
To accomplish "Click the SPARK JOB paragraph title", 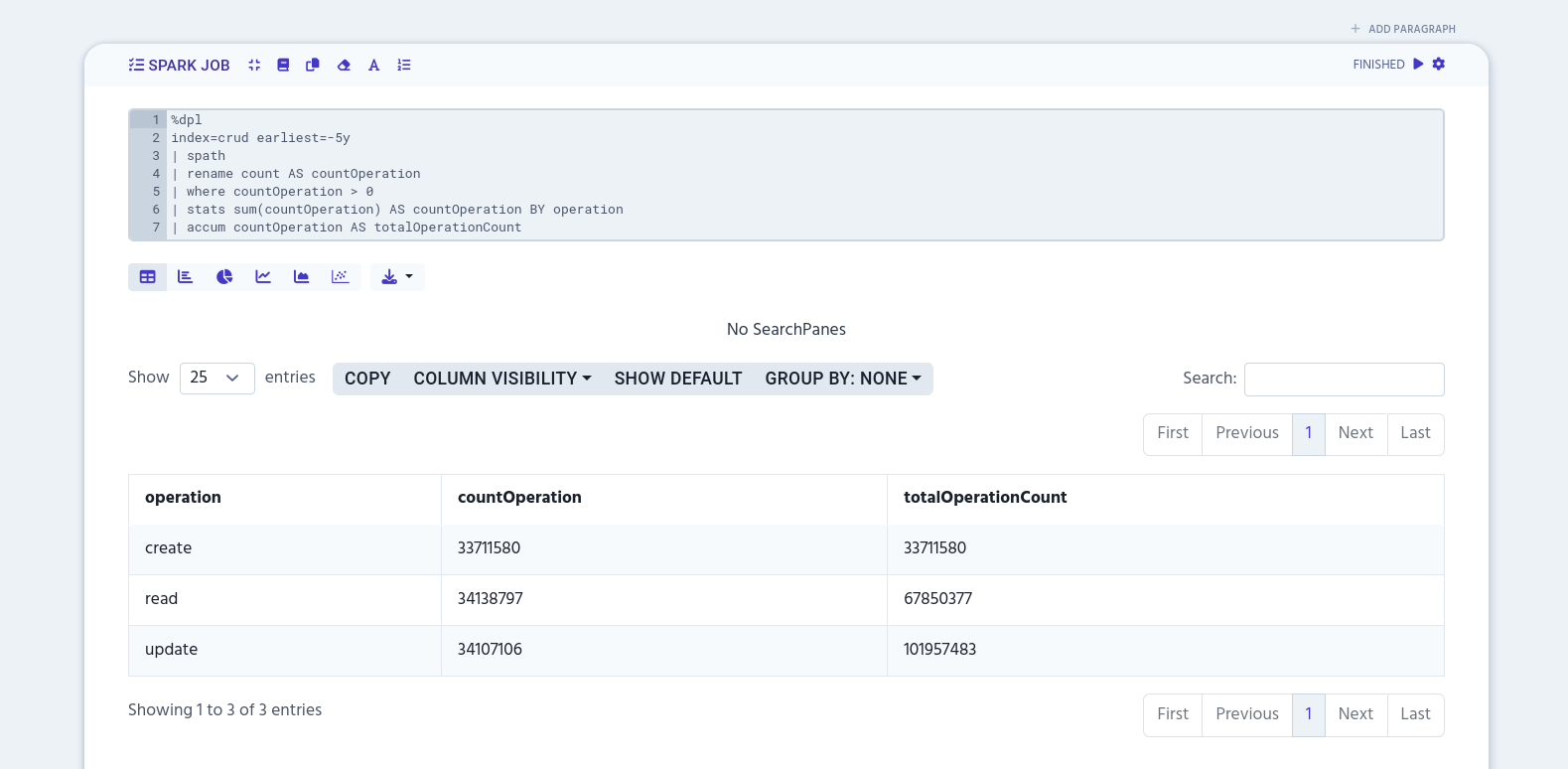I will click(189, 66).
